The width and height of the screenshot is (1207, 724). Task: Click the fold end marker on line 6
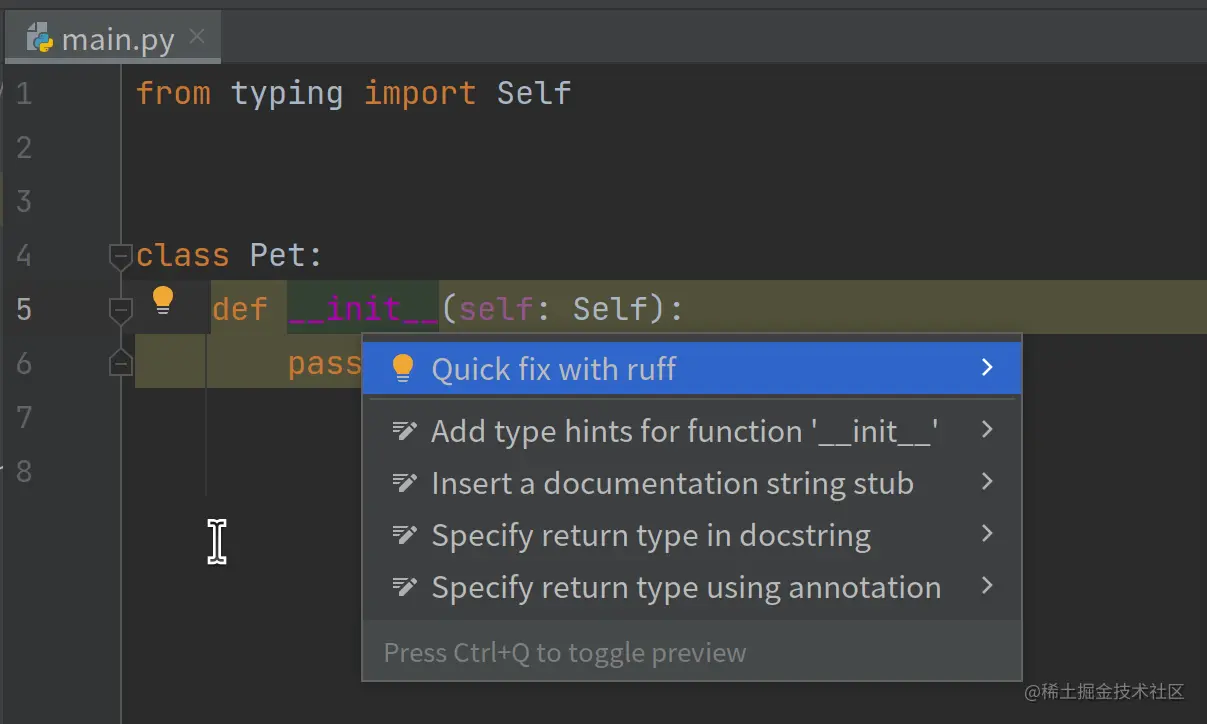(x=120, y=364)
